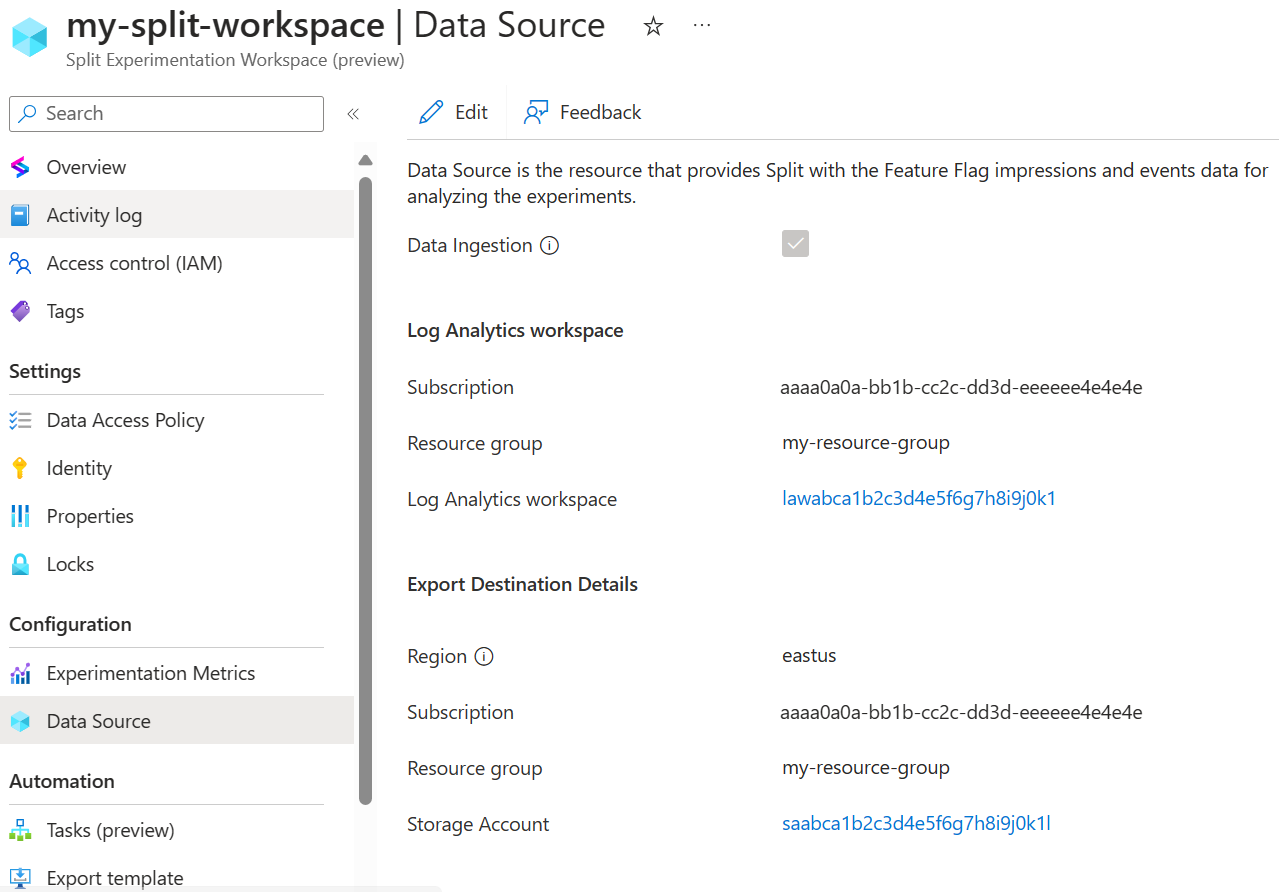The width and height of the screenshot is (1280, 892).
Task: Click the Export Destination Details heading
Action: 522,584
